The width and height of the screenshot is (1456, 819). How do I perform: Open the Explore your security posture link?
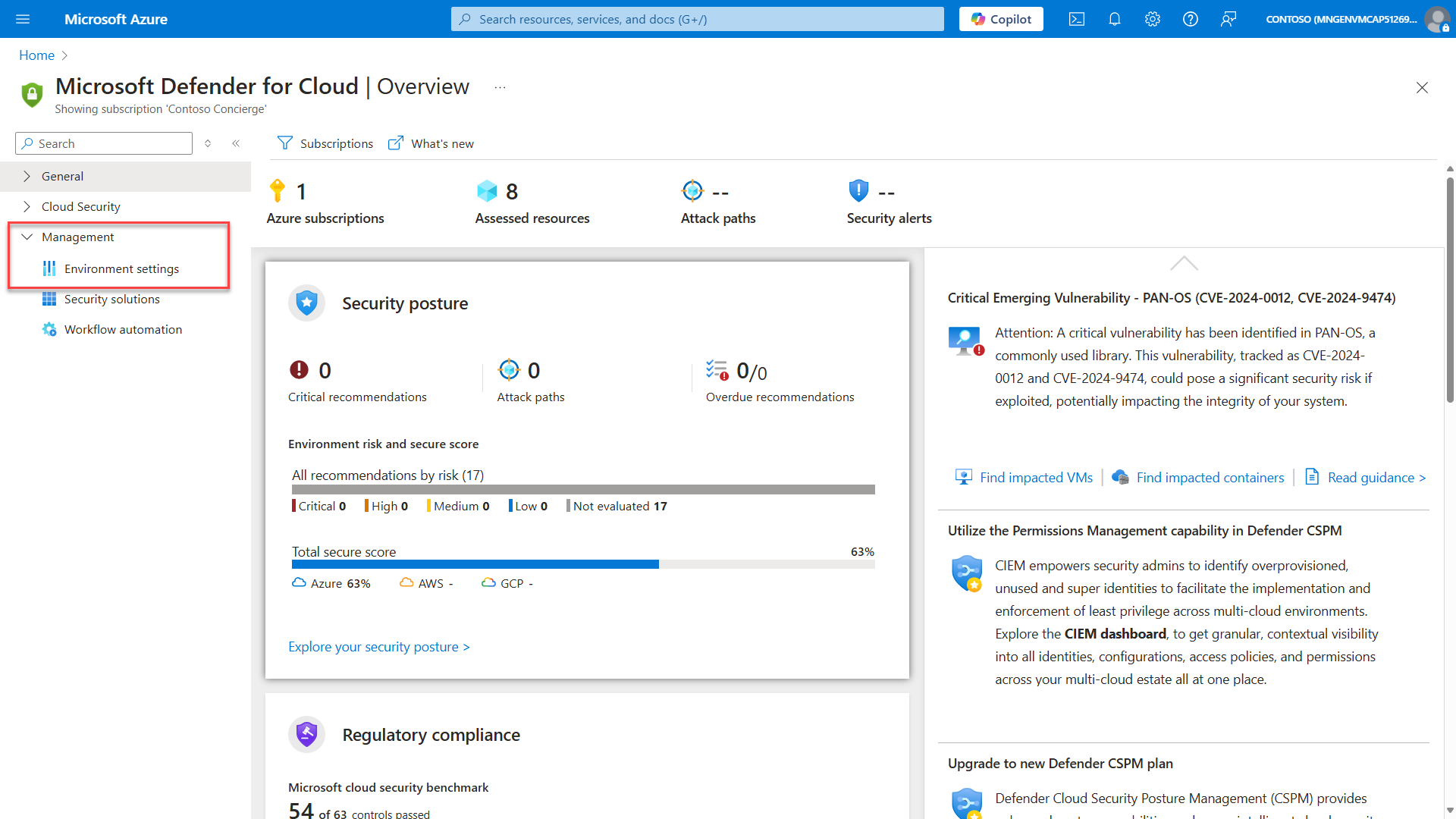coord(378,646)
